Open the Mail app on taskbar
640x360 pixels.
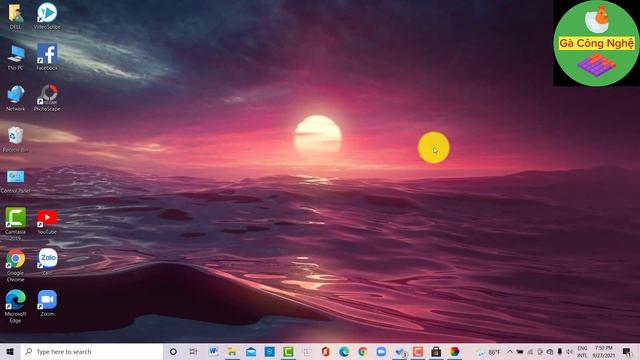(x=251, y=351)
